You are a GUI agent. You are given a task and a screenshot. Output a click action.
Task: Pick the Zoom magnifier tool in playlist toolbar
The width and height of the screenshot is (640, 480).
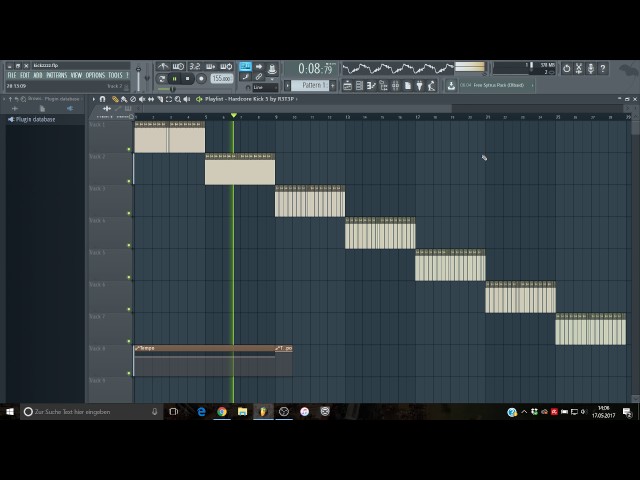click(x=178, y=99)
